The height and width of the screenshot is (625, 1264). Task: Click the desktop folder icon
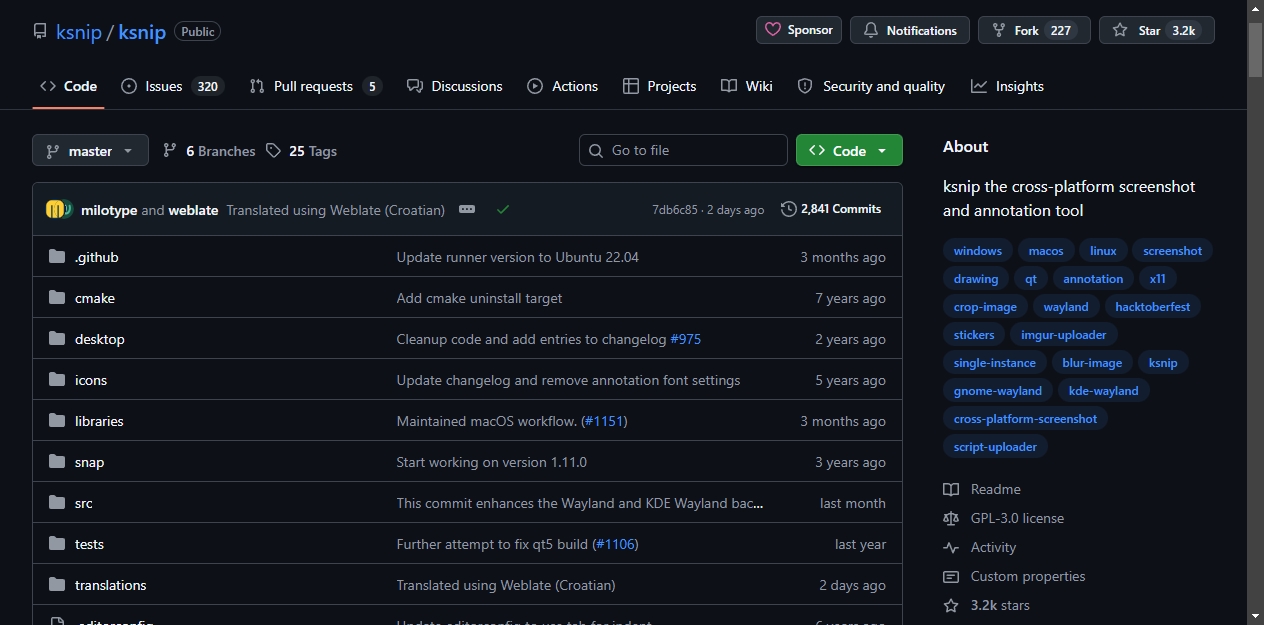(57, 339)
